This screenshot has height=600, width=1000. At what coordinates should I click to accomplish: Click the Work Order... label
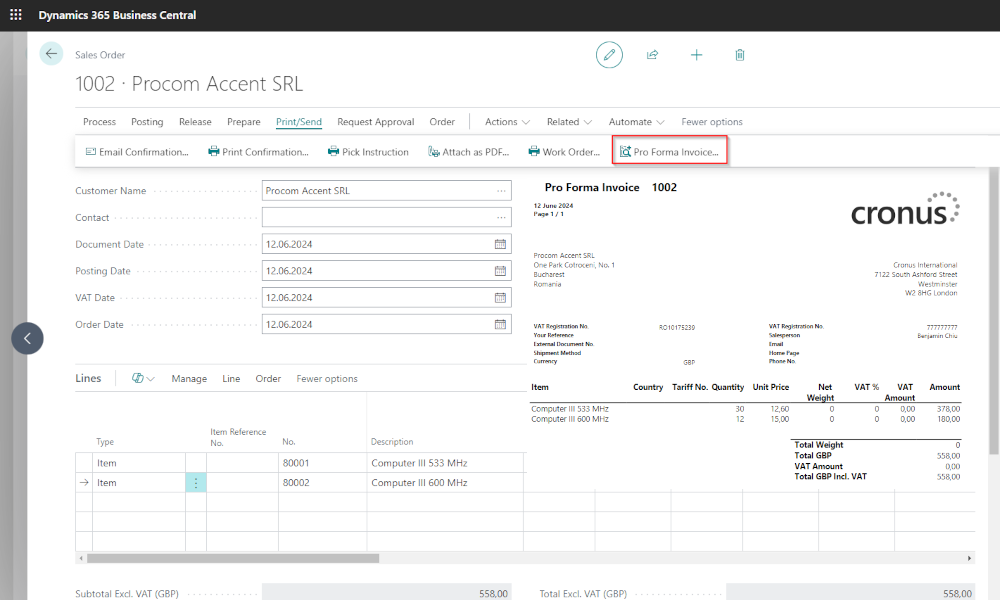(571, 152)
